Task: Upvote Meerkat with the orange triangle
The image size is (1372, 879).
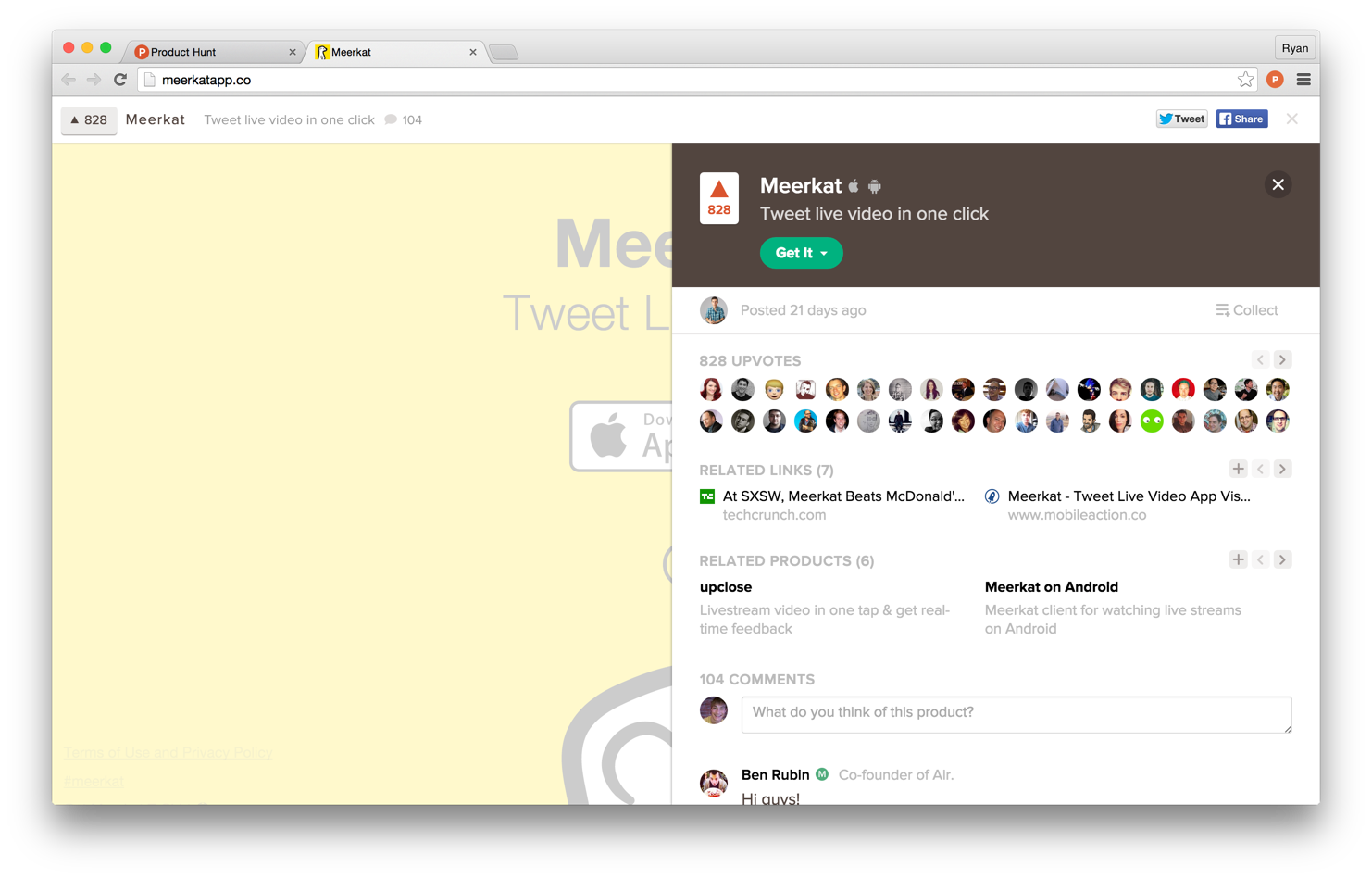Action: pyautogui.click(x=718, y=198)
